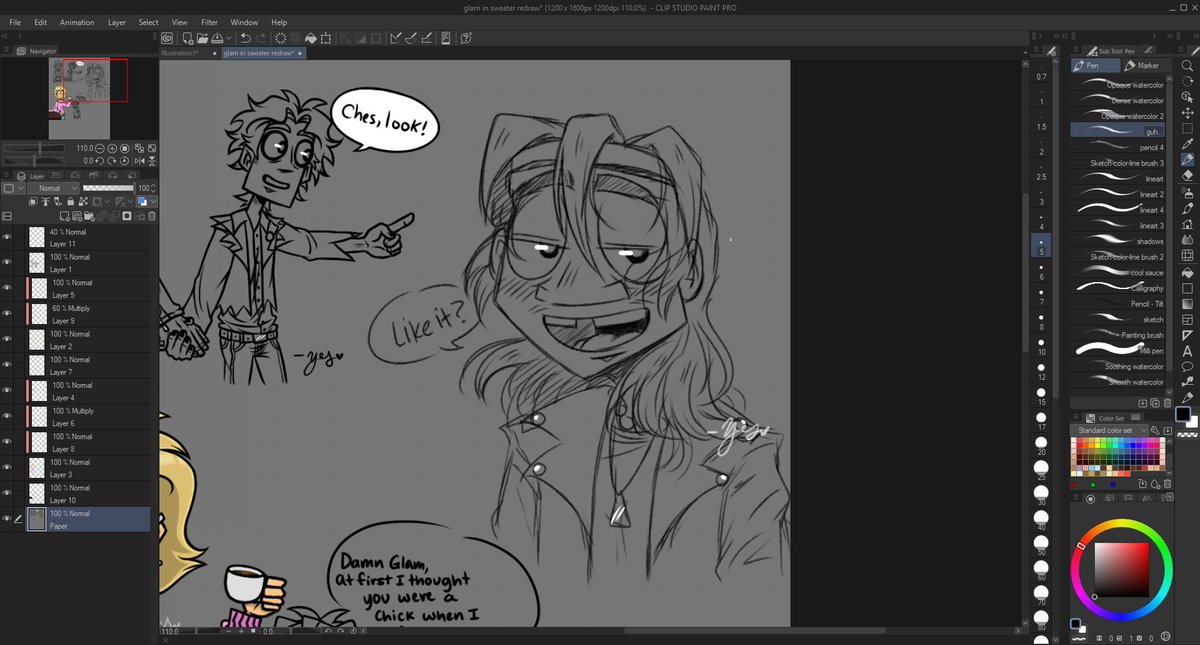Open the save icon dropdown arrow
1200x645 pixels.
[229, 38]
